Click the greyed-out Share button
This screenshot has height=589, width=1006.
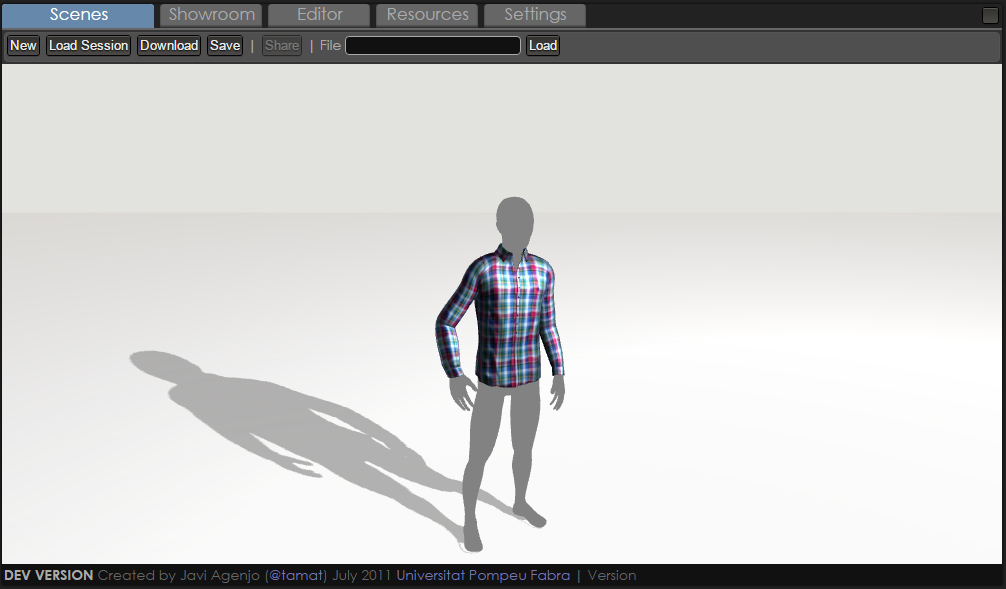(x=282, y=46)
